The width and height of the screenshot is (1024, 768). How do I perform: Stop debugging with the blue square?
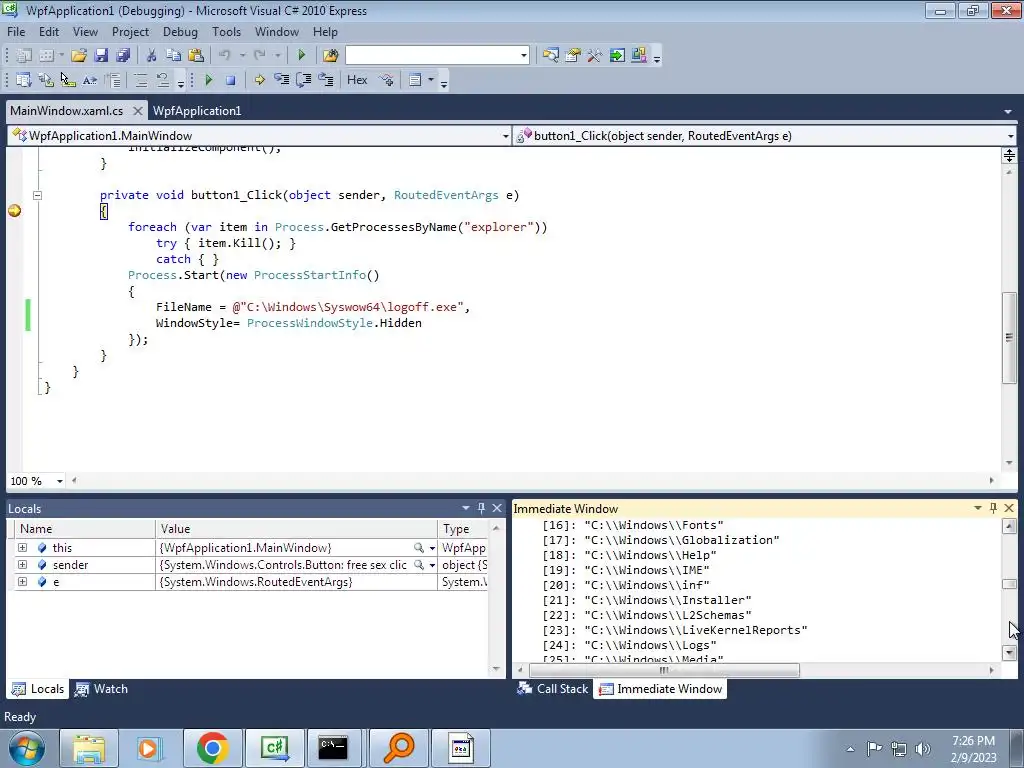click(x=230, y=80)
